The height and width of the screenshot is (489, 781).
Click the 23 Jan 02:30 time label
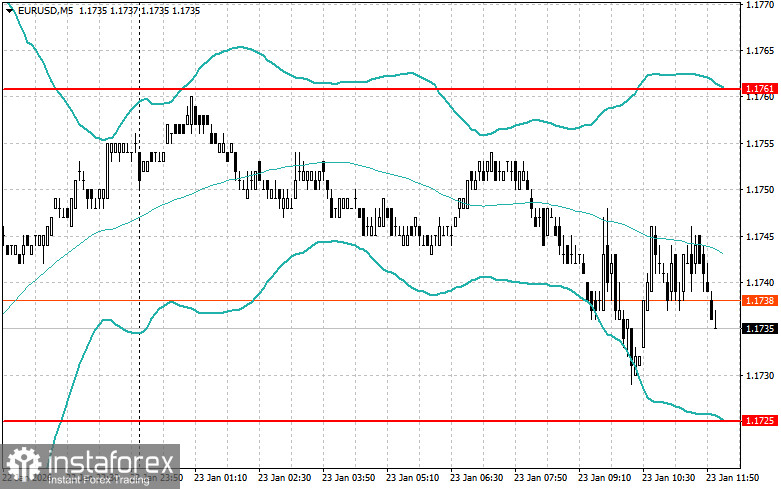pyautogui.click(x=284, y=478)
